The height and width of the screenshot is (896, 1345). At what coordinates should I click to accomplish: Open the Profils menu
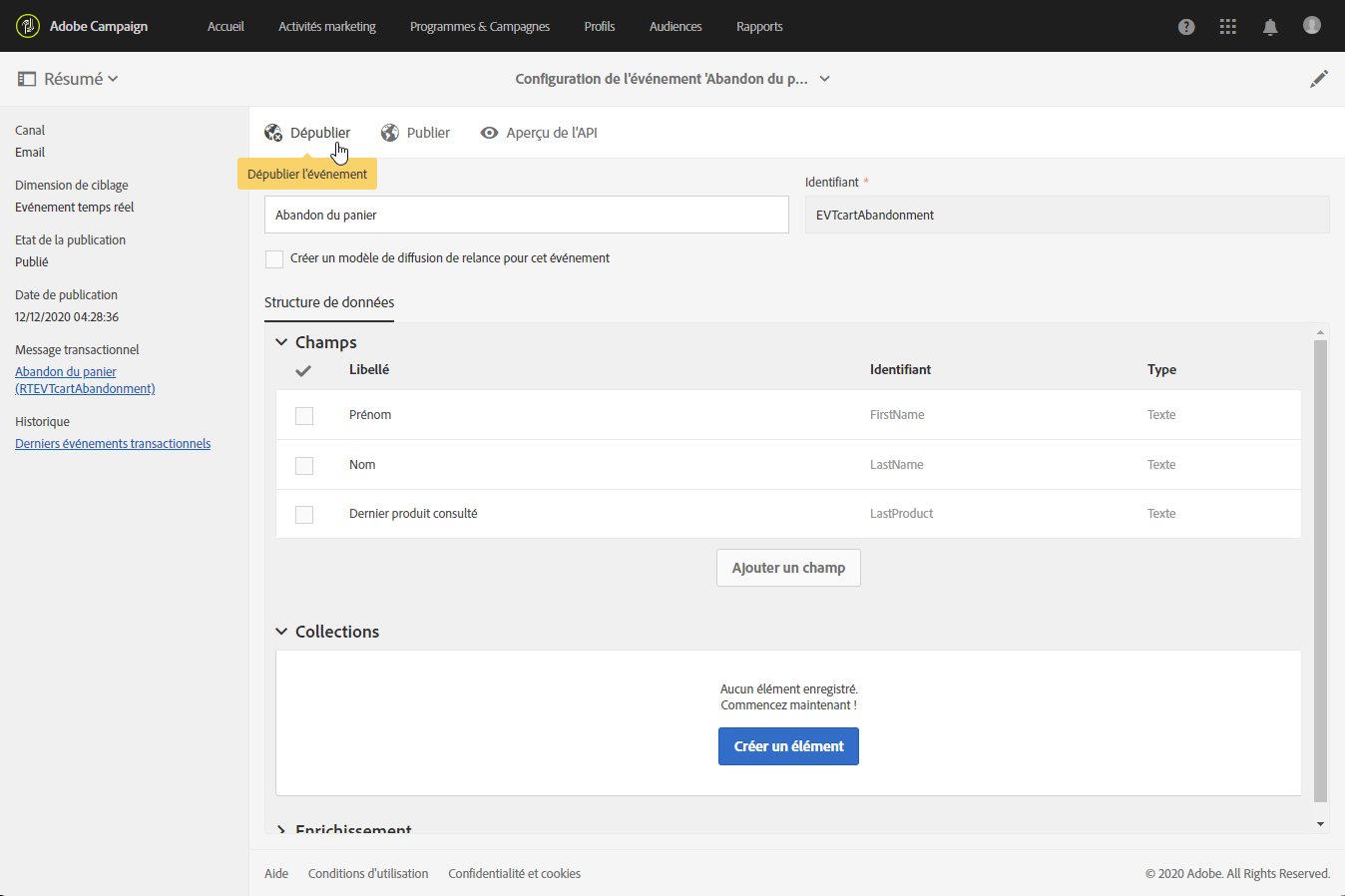coord(600,27)
